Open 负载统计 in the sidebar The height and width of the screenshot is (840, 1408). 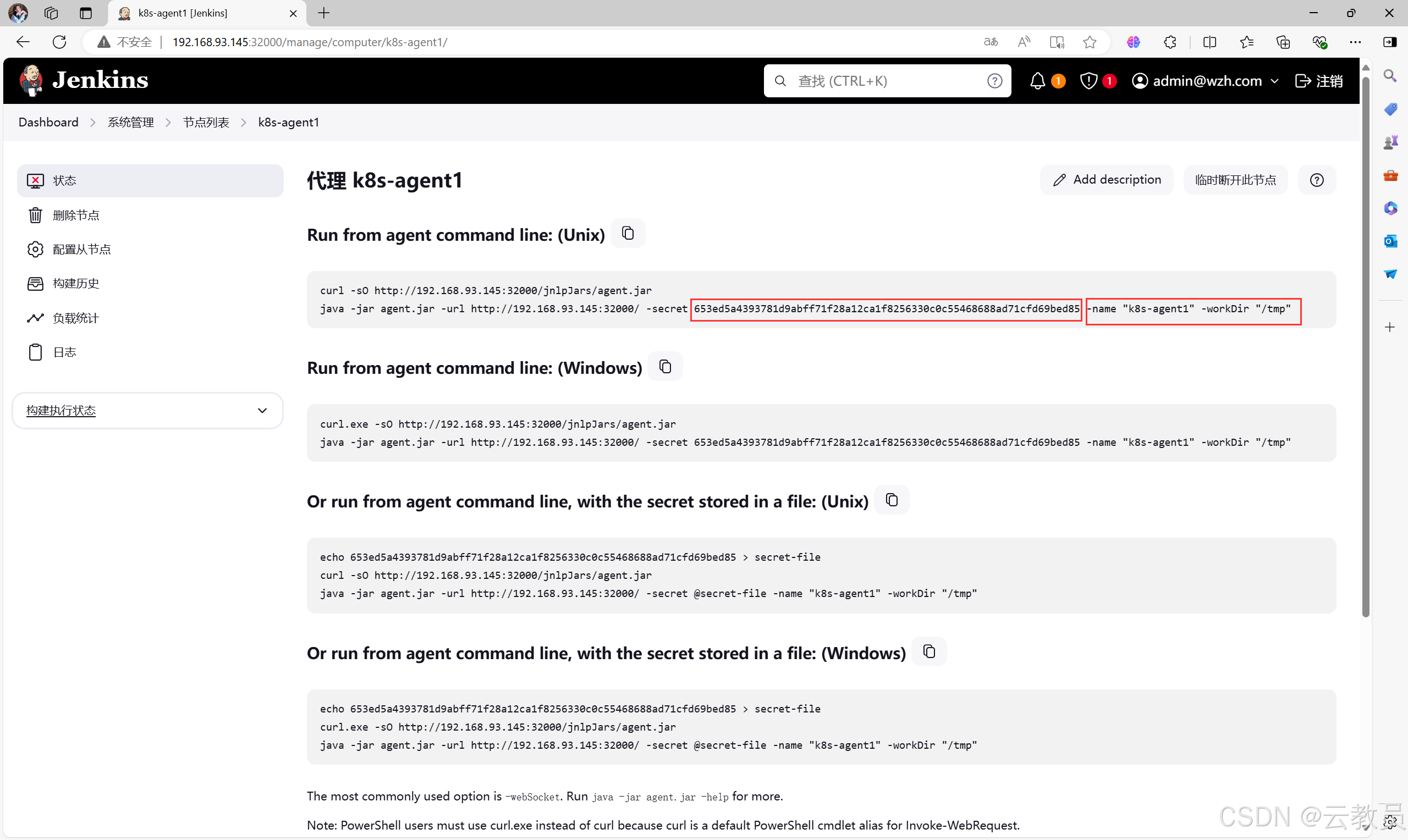(x=150, y=318)
